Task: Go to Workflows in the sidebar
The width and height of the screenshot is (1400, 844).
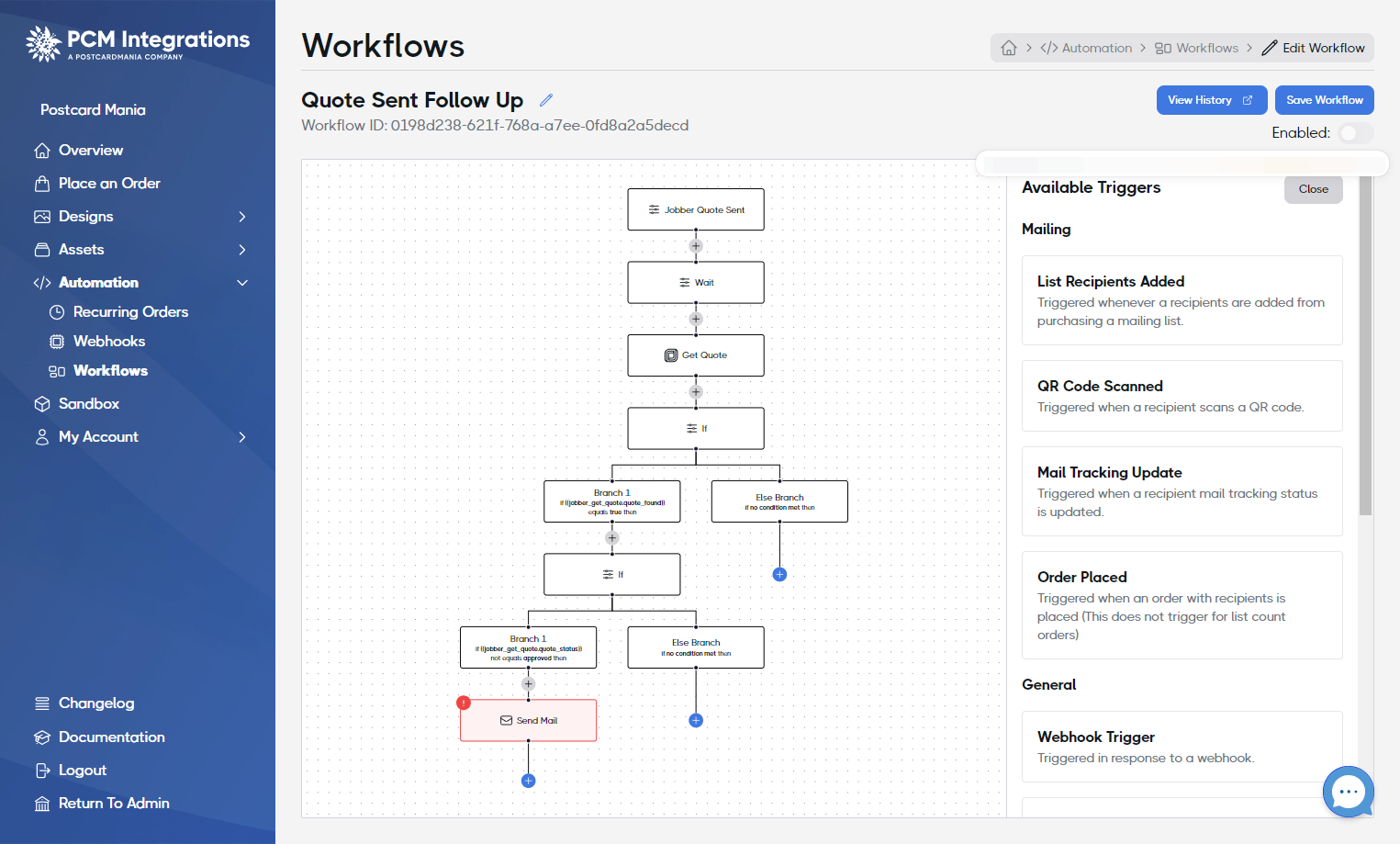Action: pos(110,370)
